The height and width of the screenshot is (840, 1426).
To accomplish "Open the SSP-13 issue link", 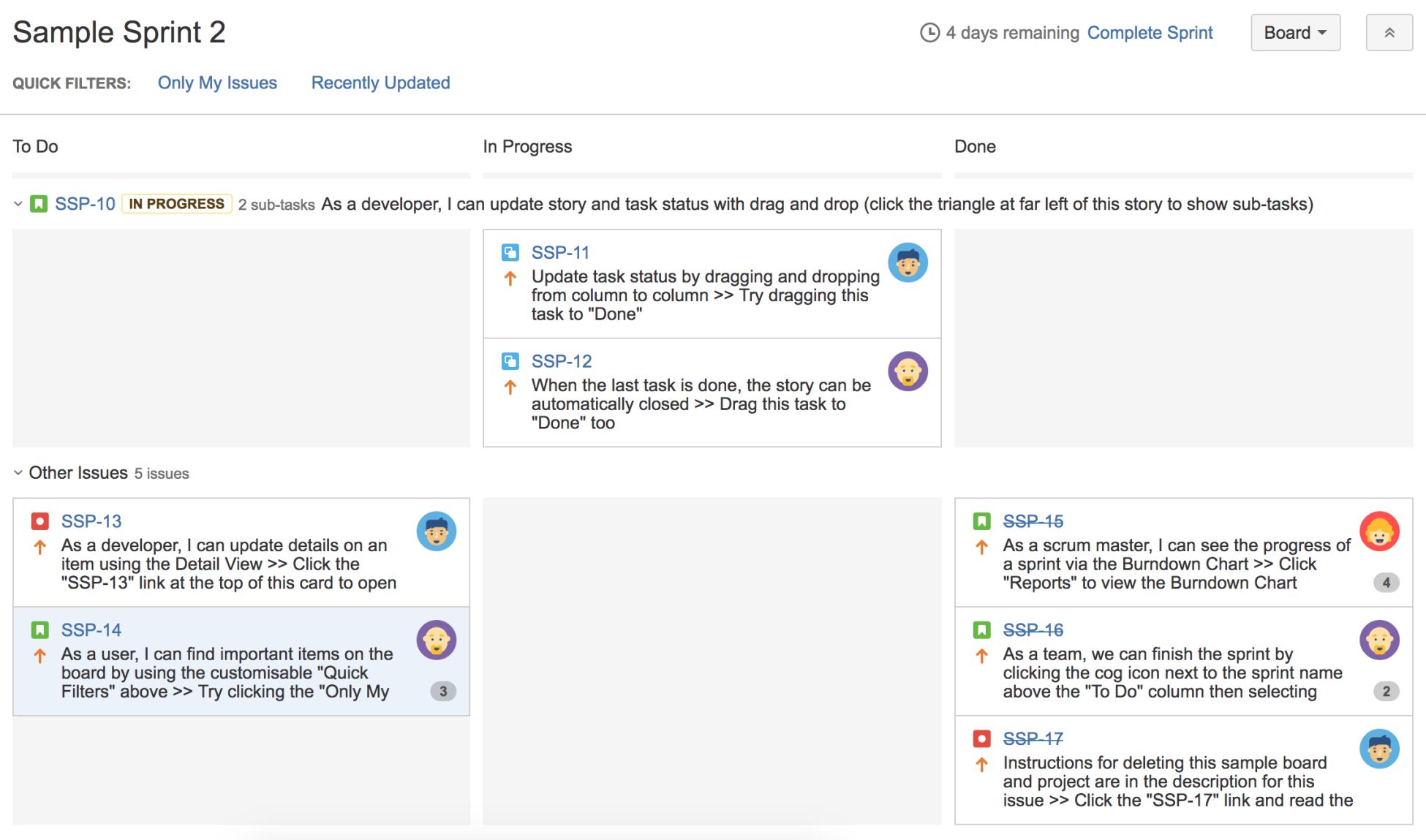I will (x=91, y=521).
